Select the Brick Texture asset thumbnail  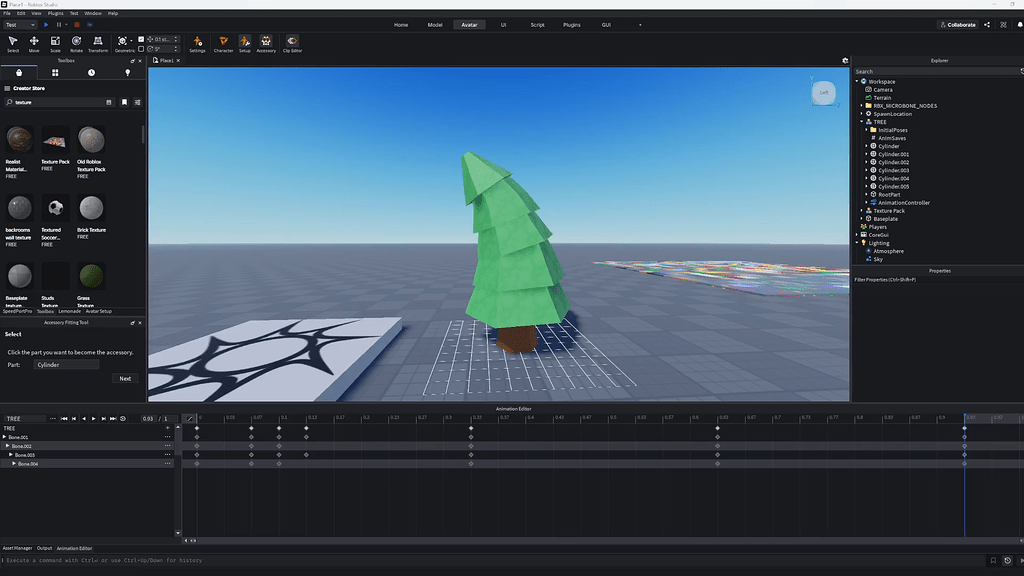(91, 208)
